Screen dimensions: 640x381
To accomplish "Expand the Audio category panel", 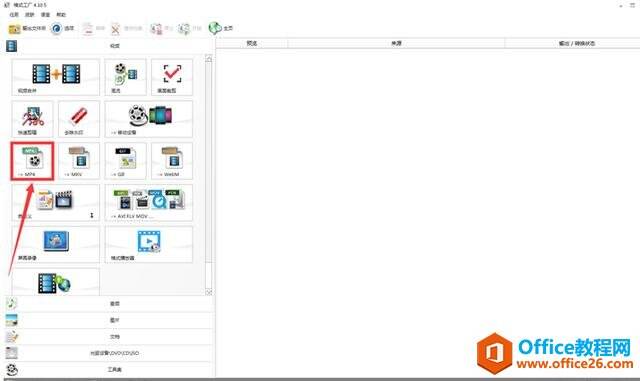I will [x=109, y=303].
